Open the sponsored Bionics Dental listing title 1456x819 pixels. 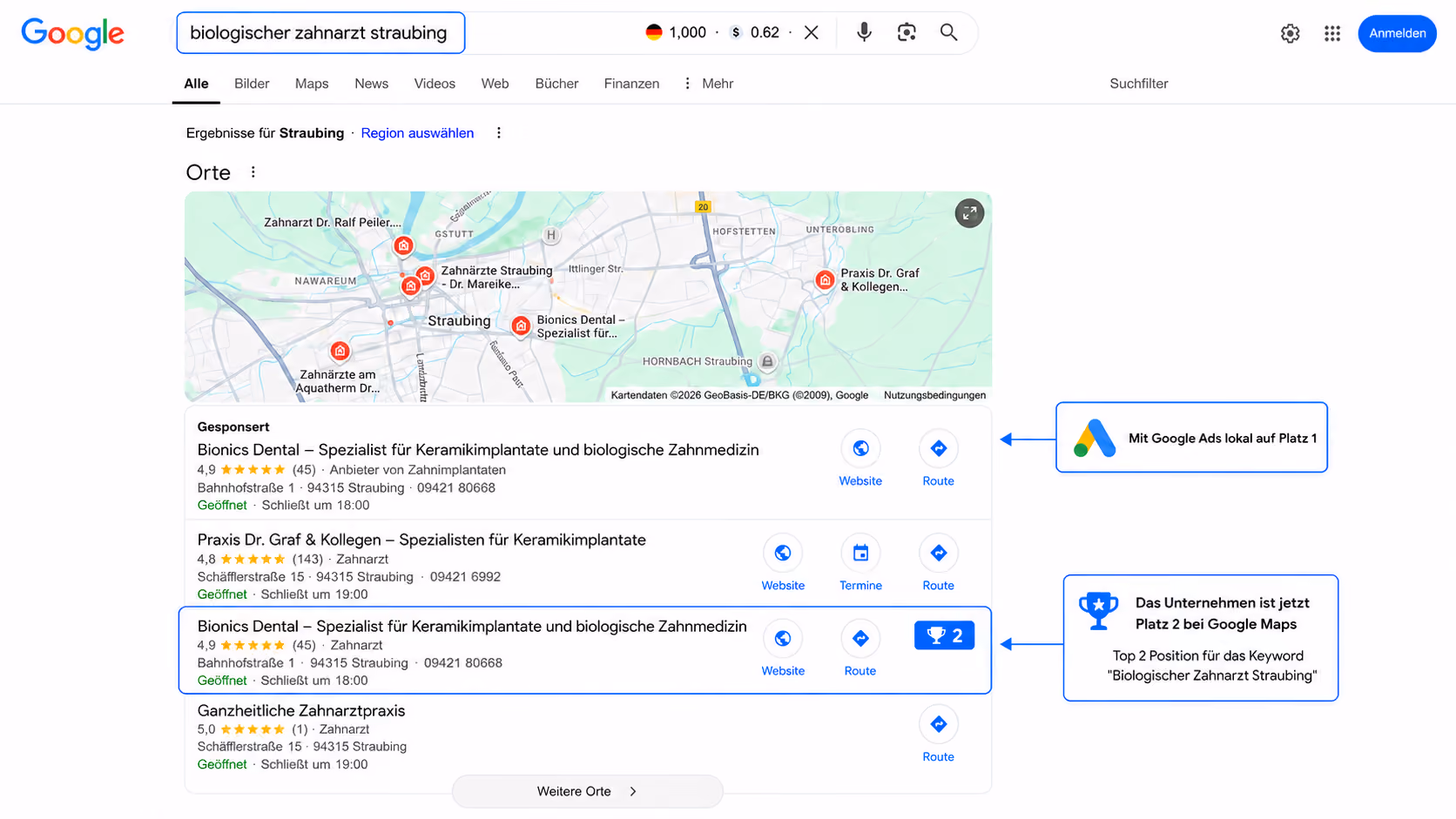pyautogui.click(x=478, y=450)
